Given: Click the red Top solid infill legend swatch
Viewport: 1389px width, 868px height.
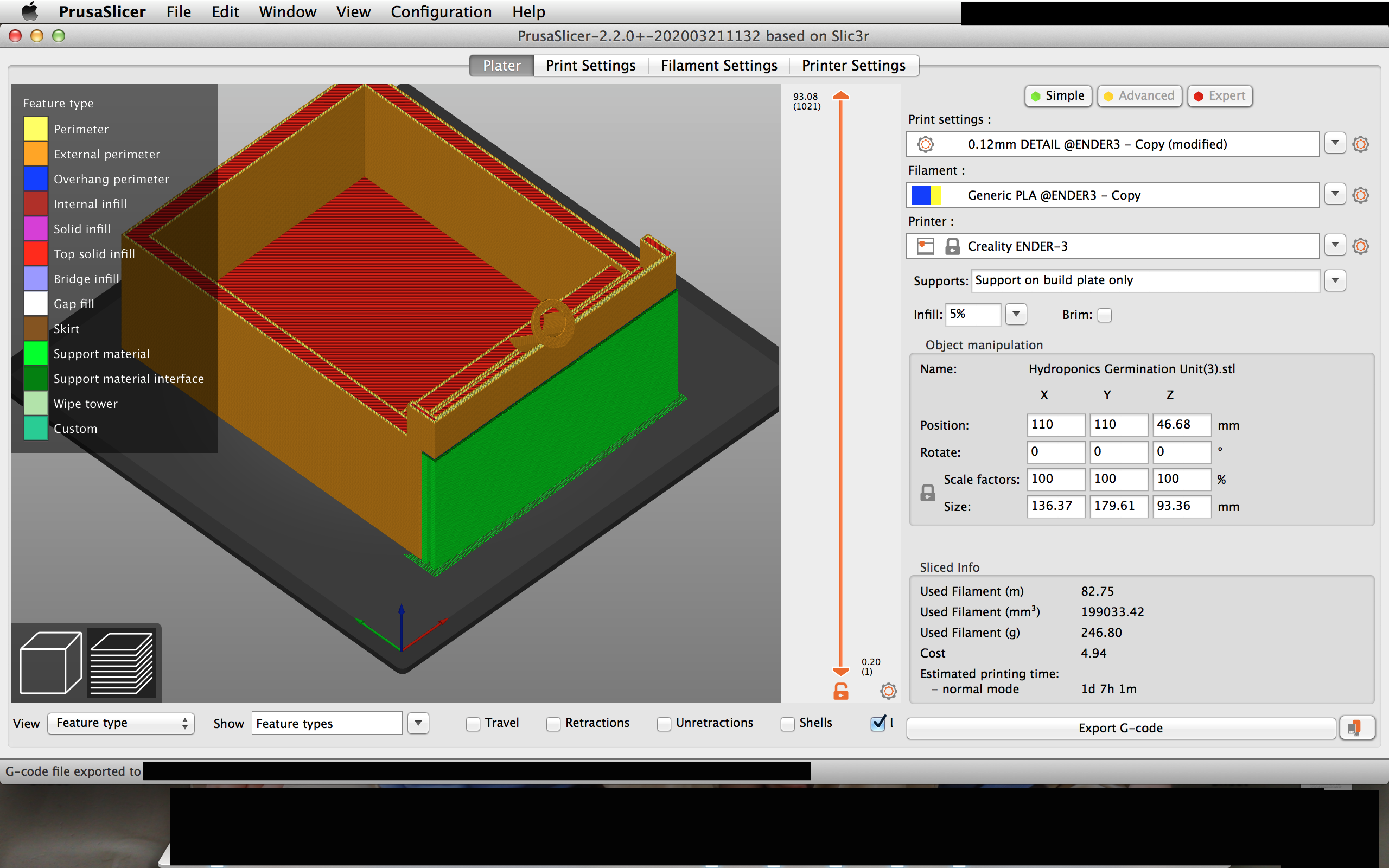Looking at the screenshot, I should [x=36, y=253].
